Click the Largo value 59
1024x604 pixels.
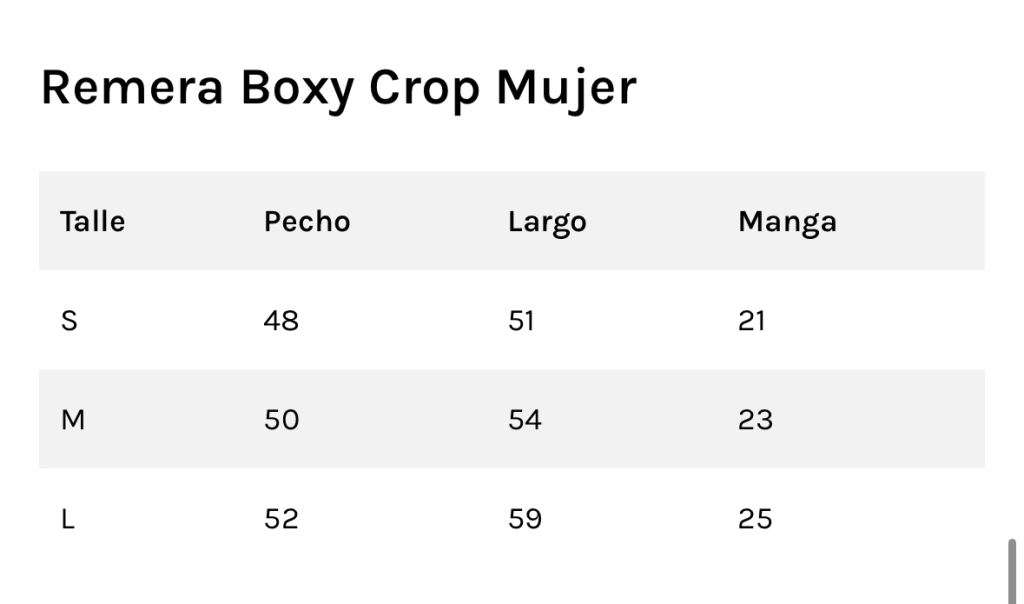[525, 519]
